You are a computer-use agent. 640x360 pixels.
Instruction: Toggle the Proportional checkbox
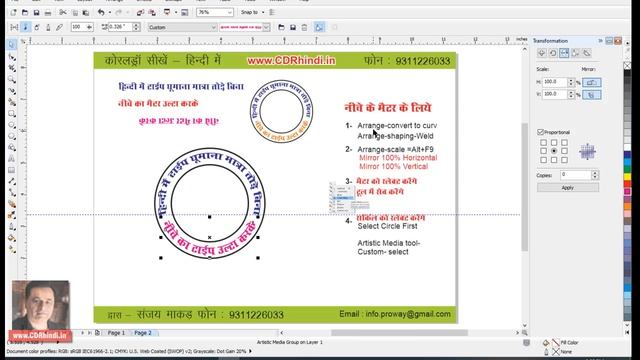click(540, 132)
